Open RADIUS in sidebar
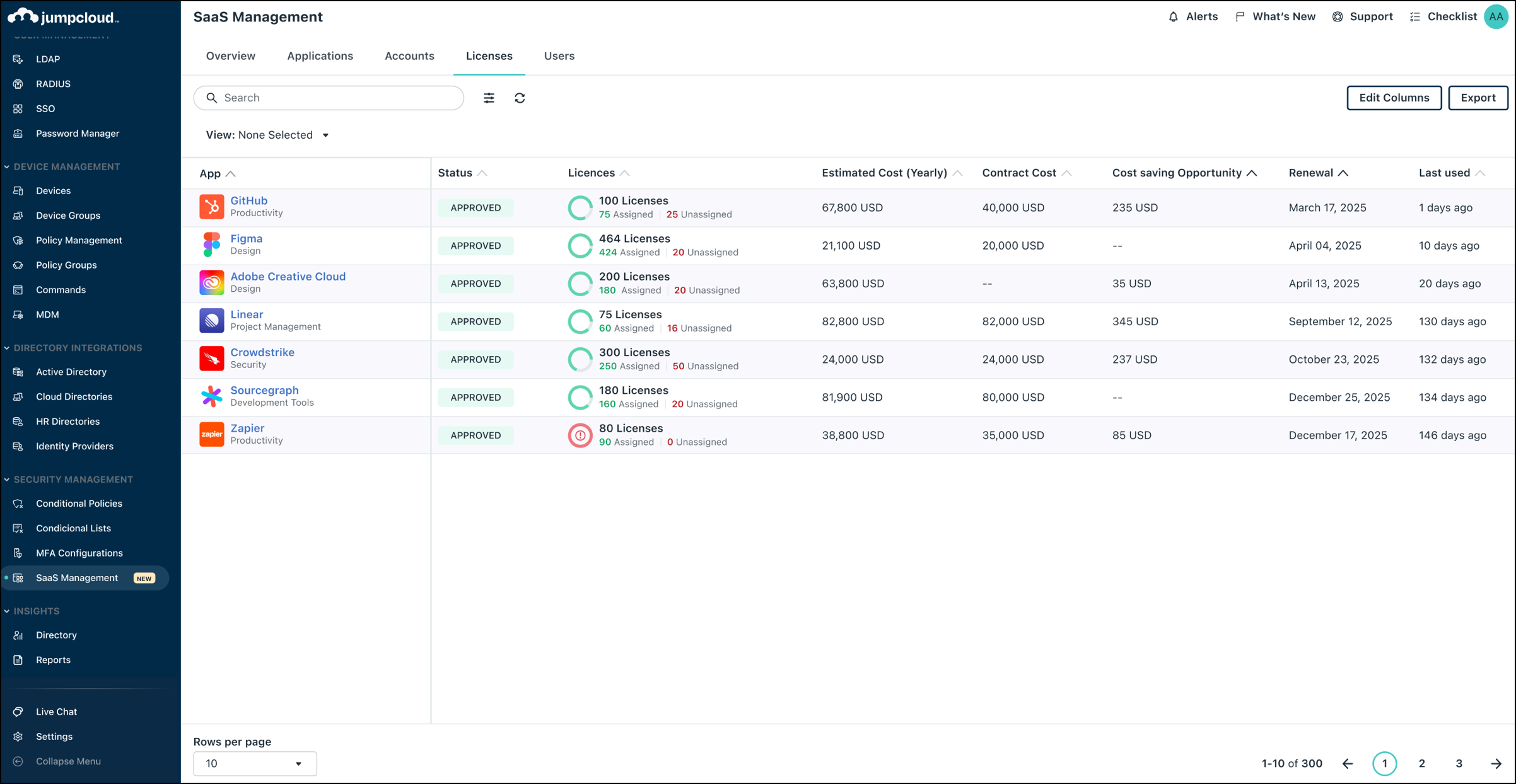Viewport: 1516px width, 784px height. click(x=53, y=84)
